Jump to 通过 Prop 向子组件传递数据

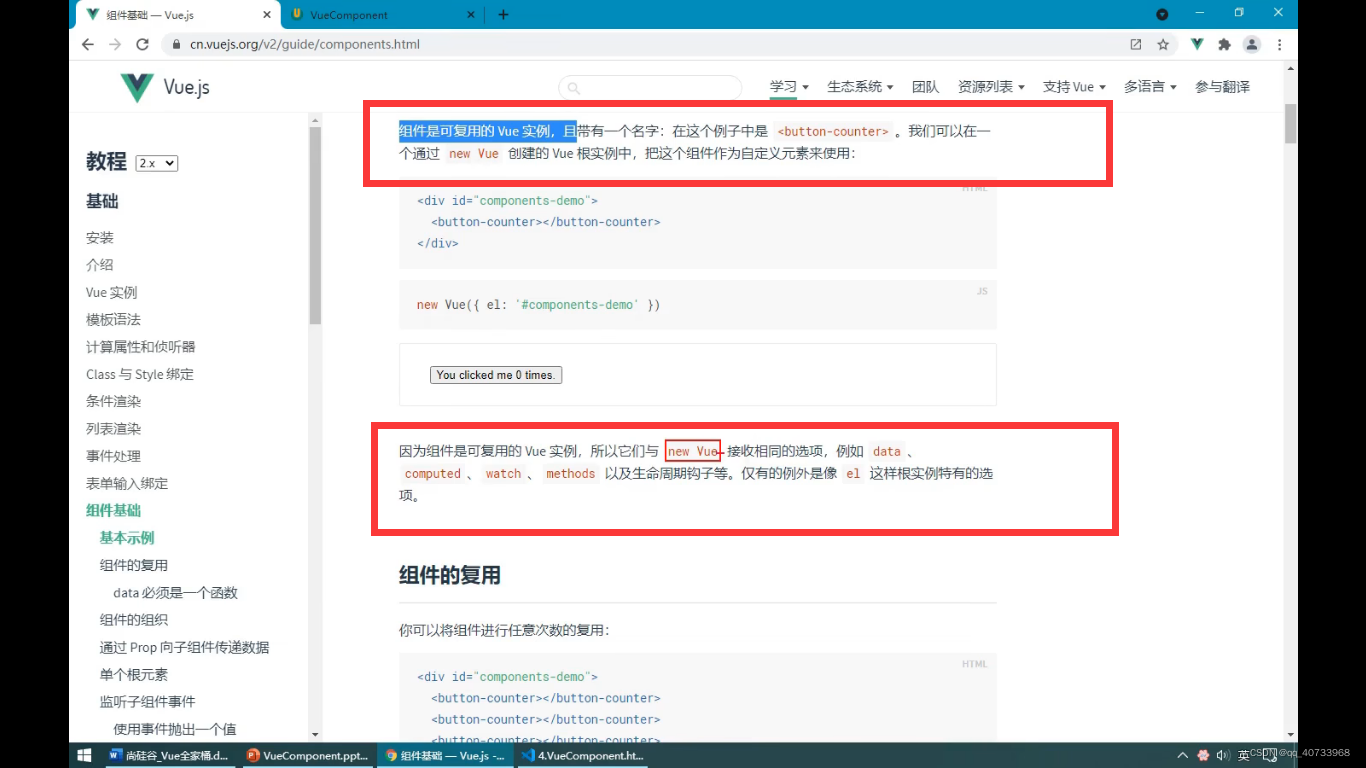tap(184, 647)
